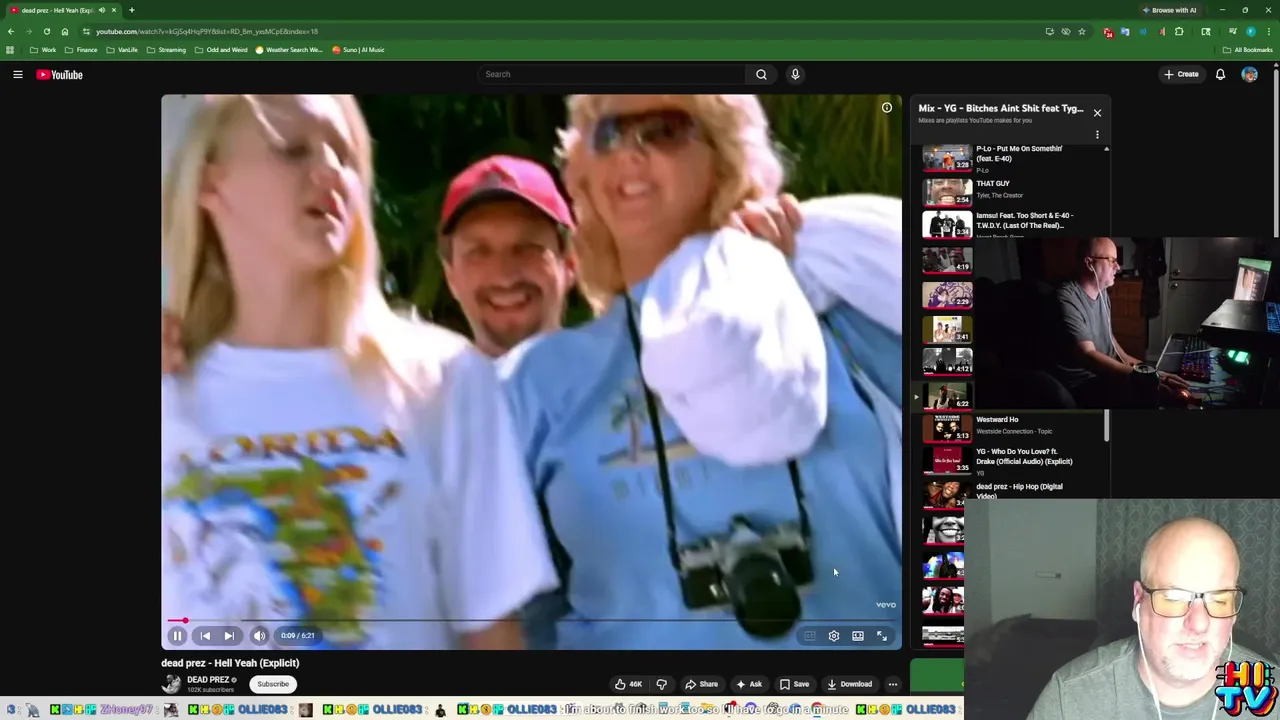This screenshot has height=720, width=1280.
Task: Play Westward Ho playlist item
Action: [1010, 427]
